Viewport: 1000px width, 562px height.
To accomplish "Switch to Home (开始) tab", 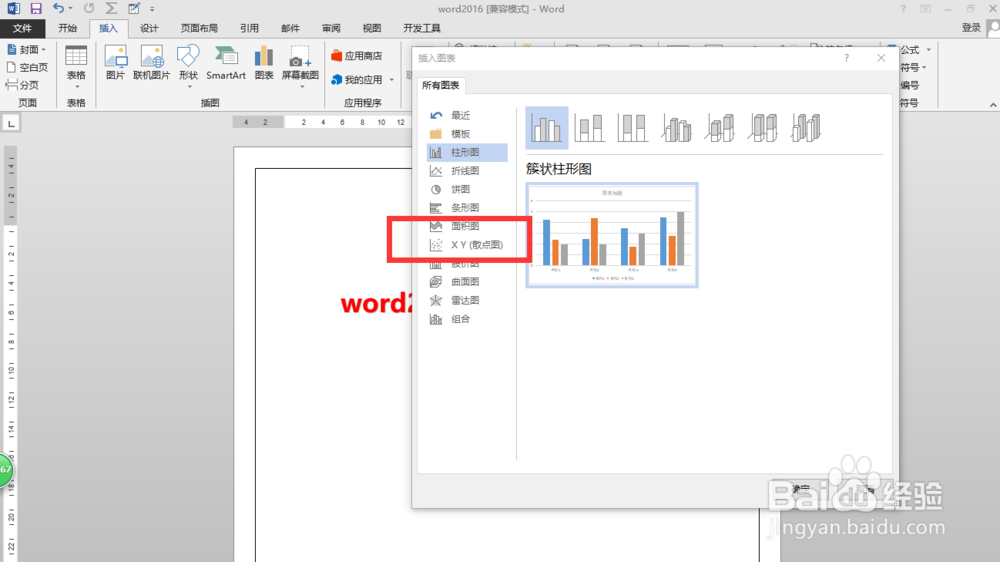I will pyautogui.click(x=68, y=28).
